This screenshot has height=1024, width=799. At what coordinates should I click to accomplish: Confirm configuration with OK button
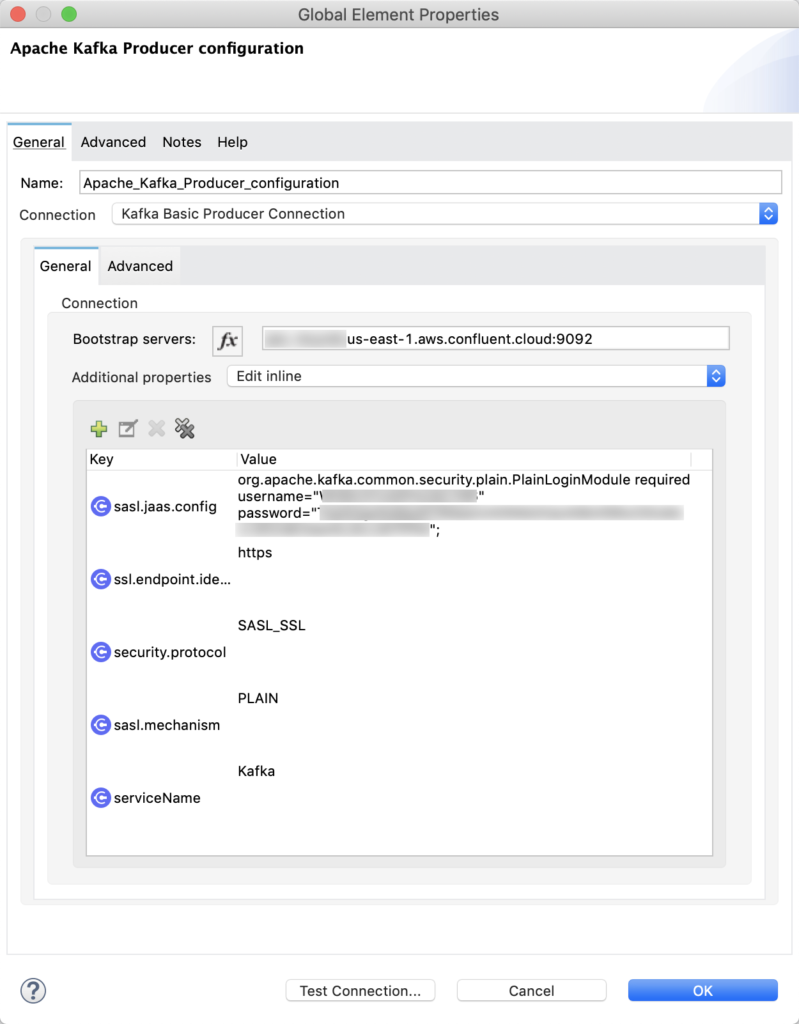[x=702, y=990]
